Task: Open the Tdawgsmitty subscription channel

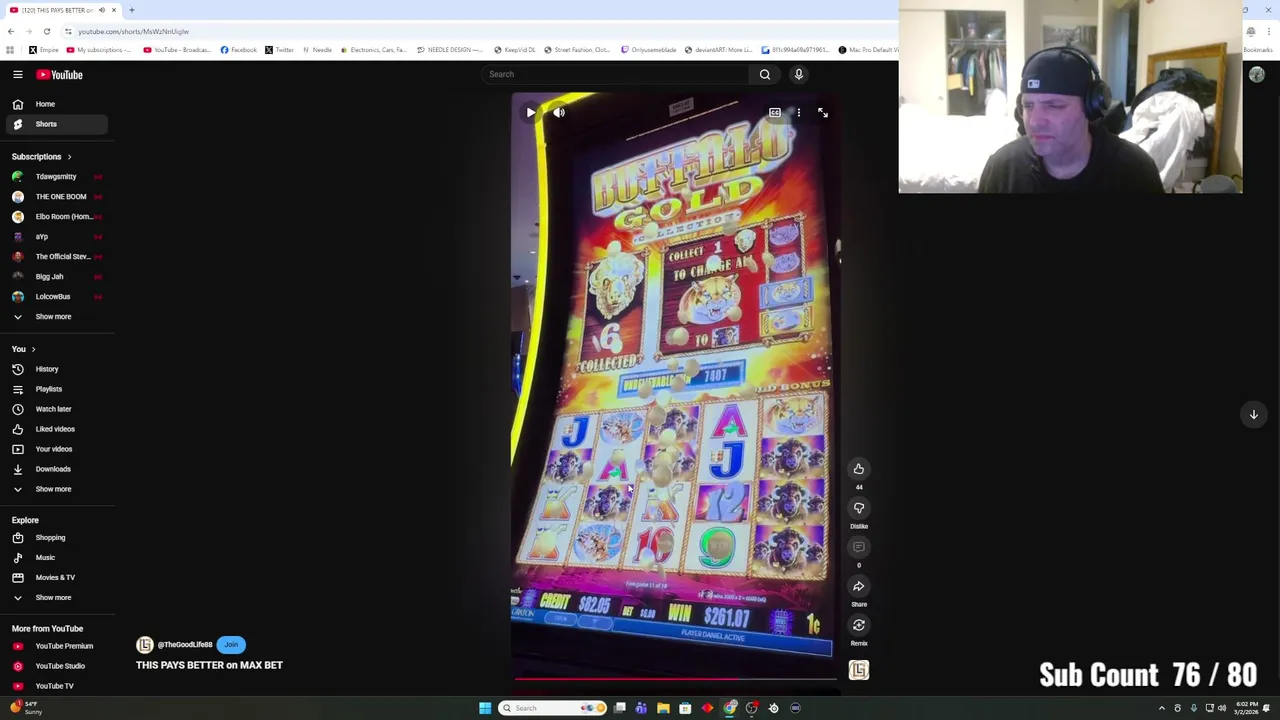Action: click(55, 177)
